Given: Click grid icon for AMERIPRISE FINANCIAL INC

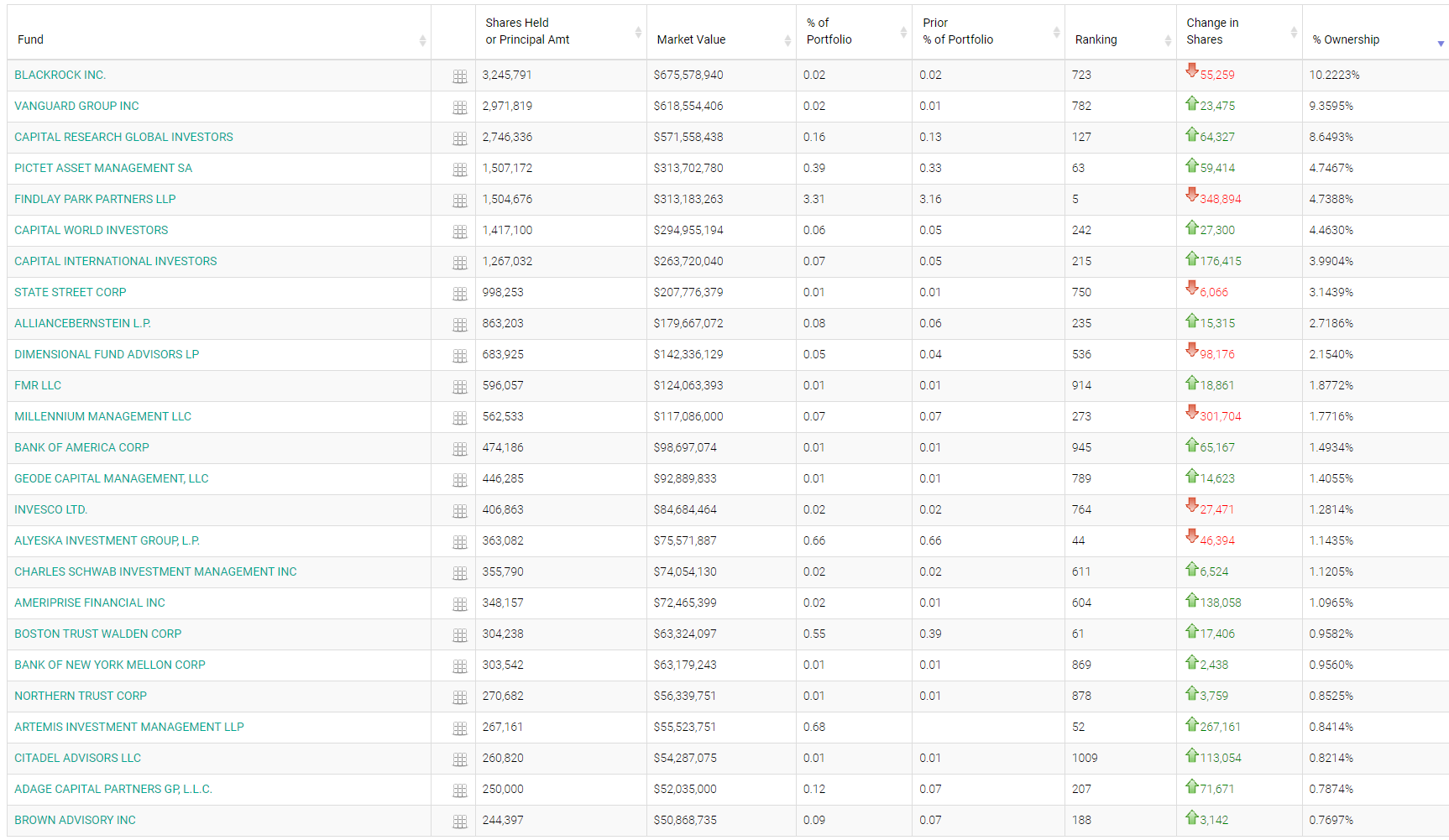Looking at the screenshot, I should coord(460,604).
